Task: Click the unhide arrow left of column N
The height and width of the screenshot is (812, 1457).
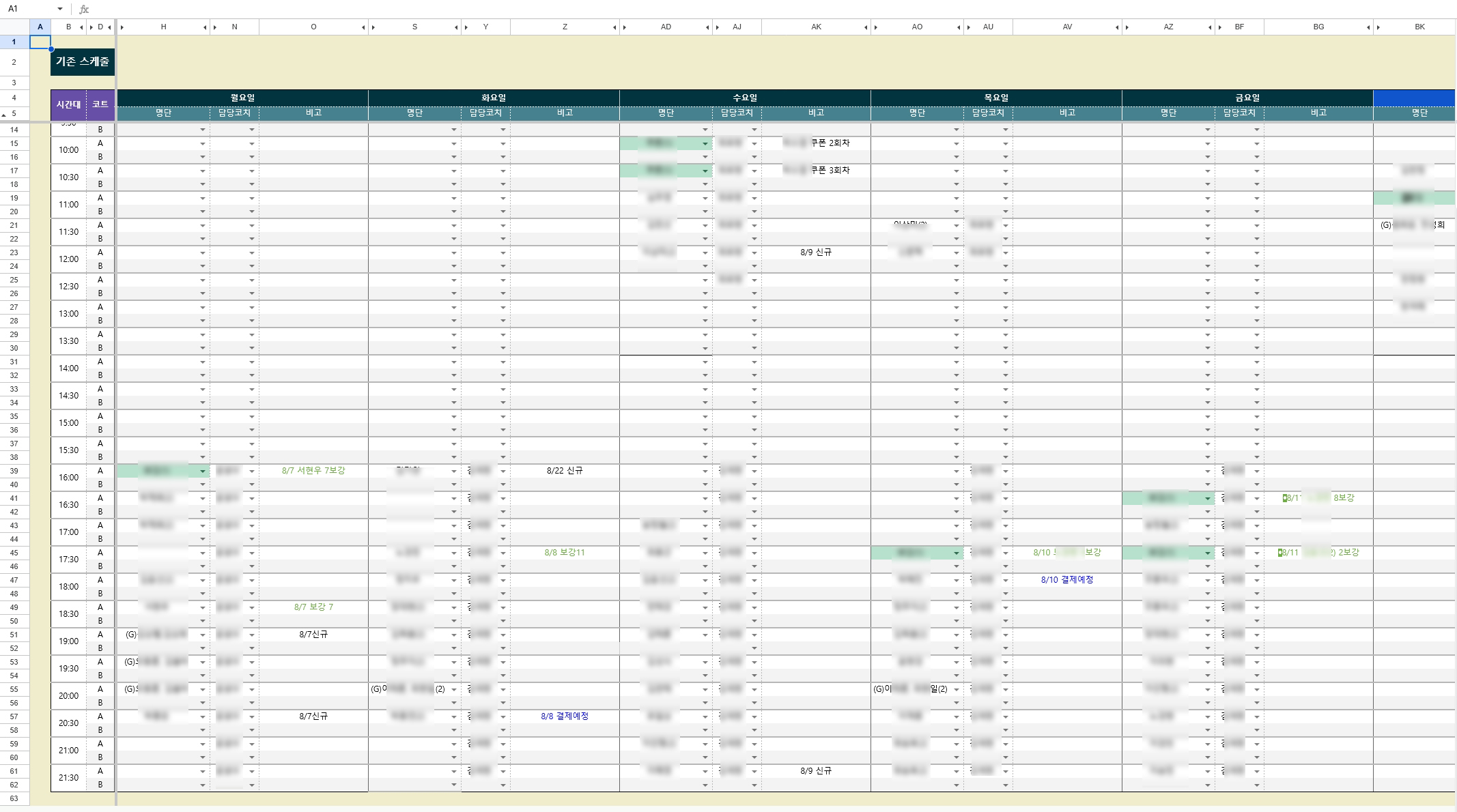Action: [215, 27]
